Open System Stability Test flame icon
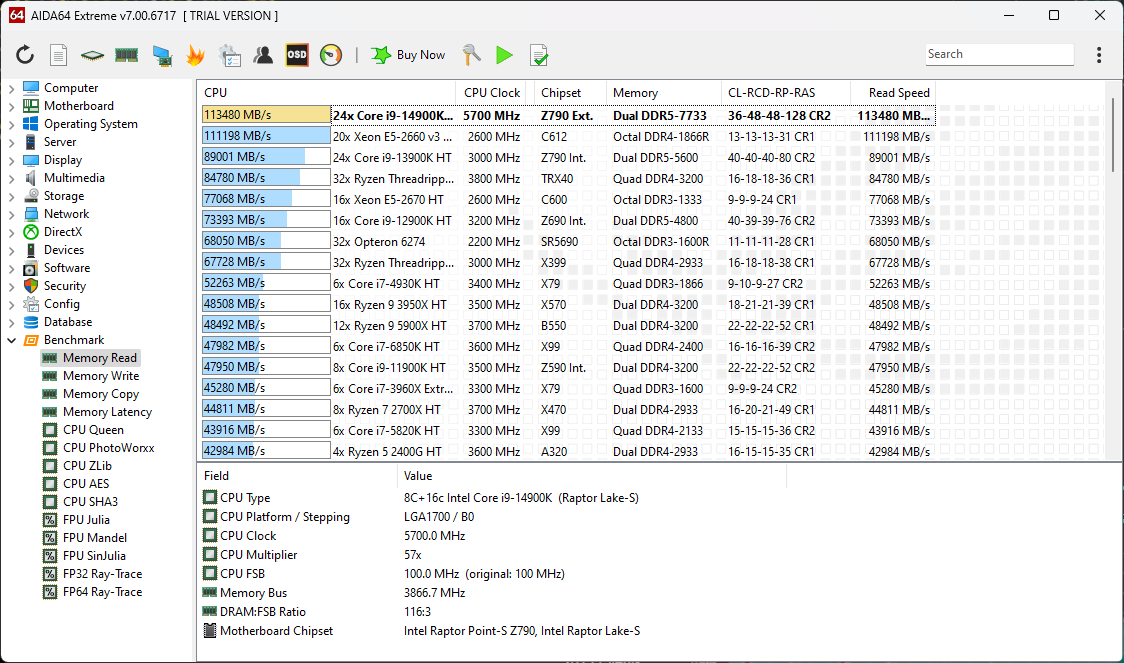Screen dimensions: 1124x663 coord(195,55)
